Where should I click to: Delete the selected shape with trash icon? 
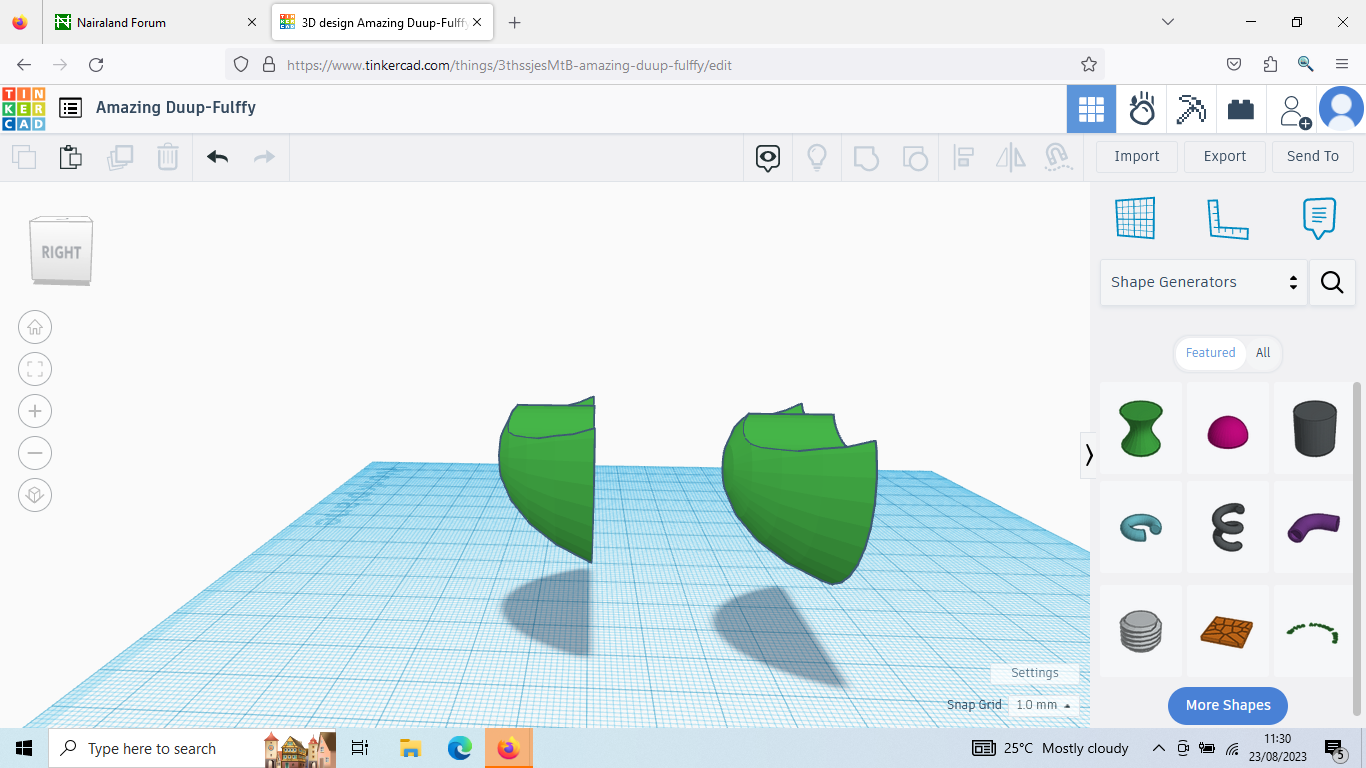click(167, 157)
